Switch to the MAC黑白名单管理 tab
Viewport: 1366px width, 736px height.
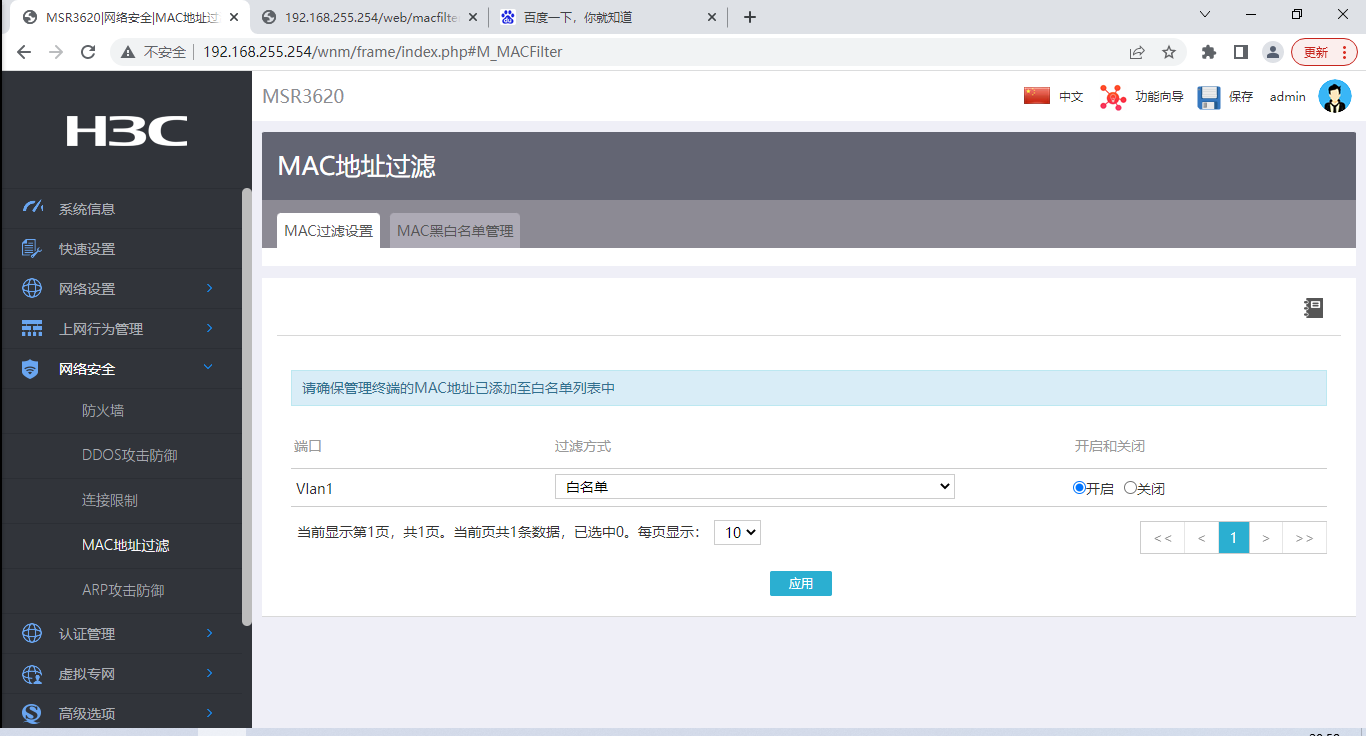click(455, 231)
